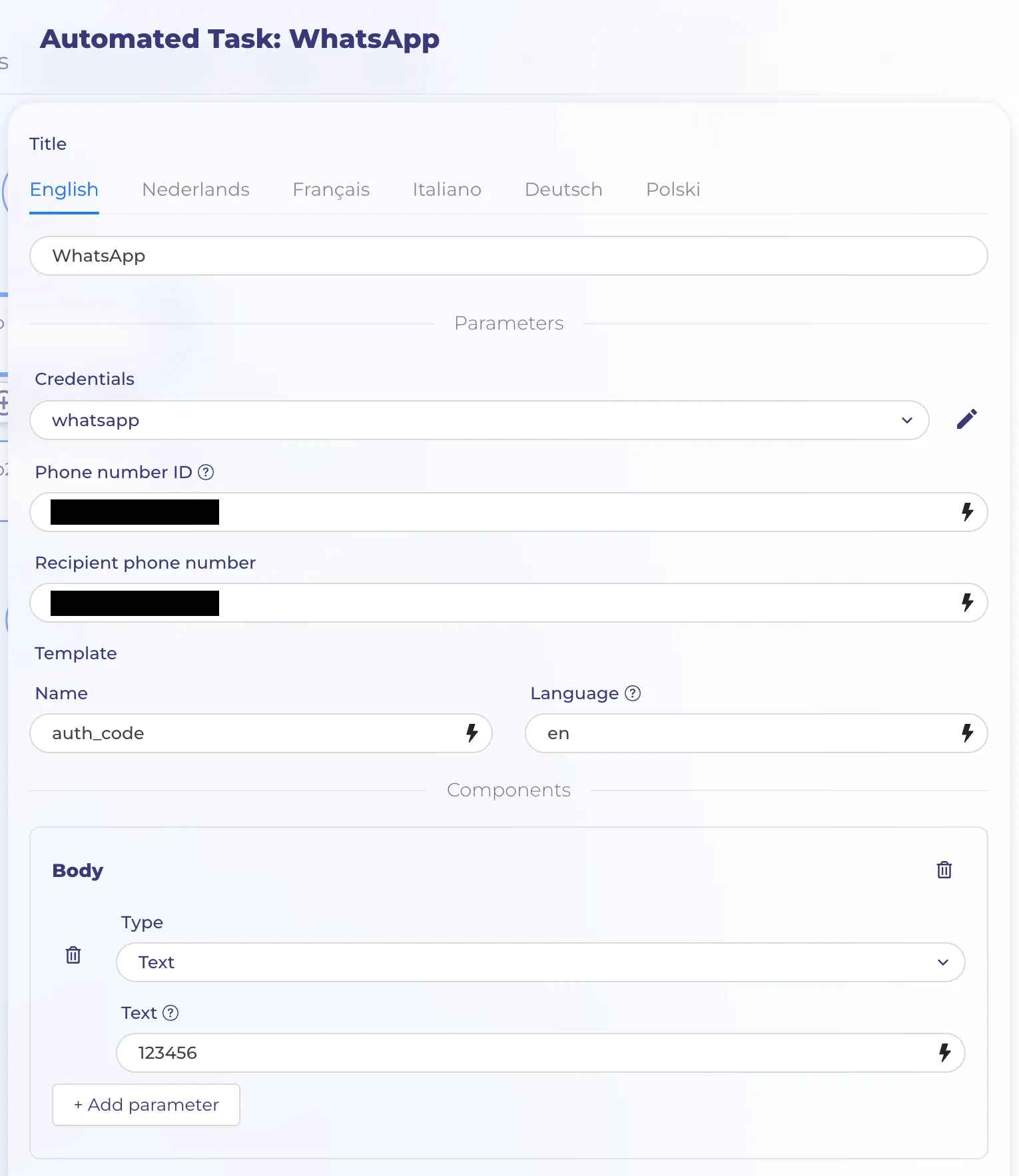Open help tooltip for Phone number ID
1019x1176 pixels.
[206, 472]
